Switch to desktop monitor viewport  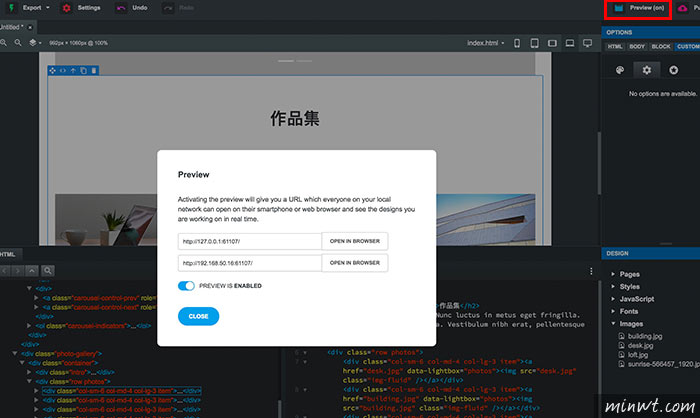[x=588, y=43]
